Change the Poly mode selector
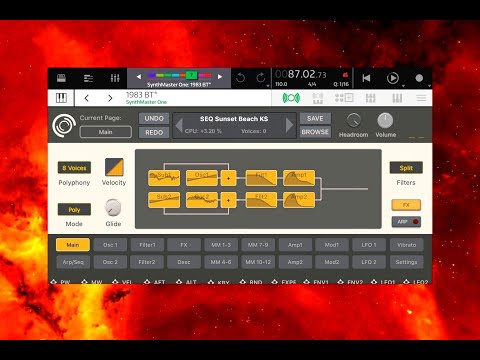This screenshot has height=360, width=480. (x=74, y=209)
